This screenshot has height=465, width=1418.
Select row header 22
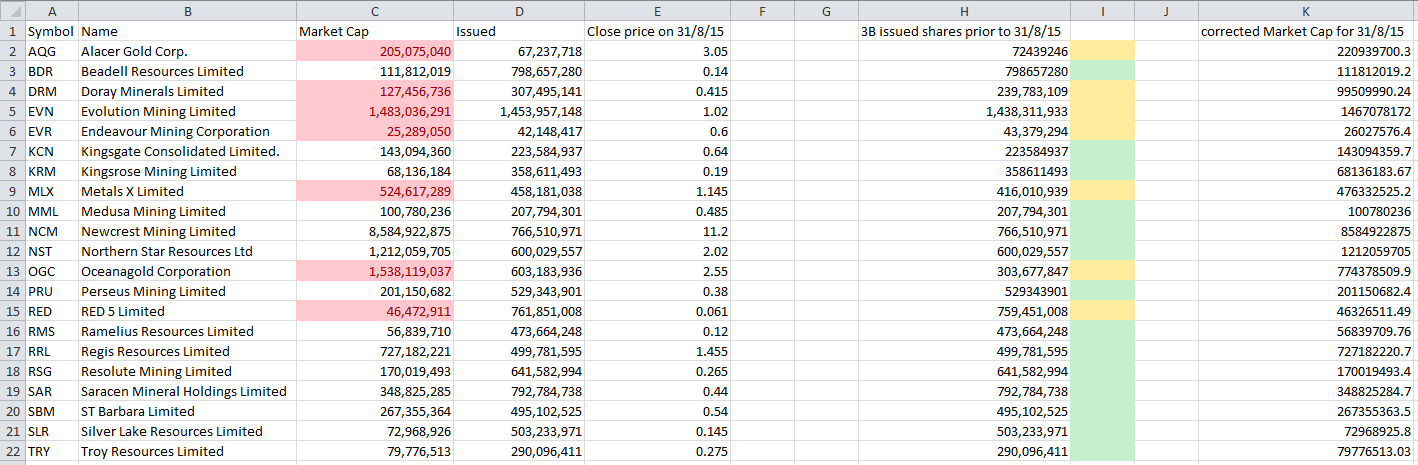[13, 451]
